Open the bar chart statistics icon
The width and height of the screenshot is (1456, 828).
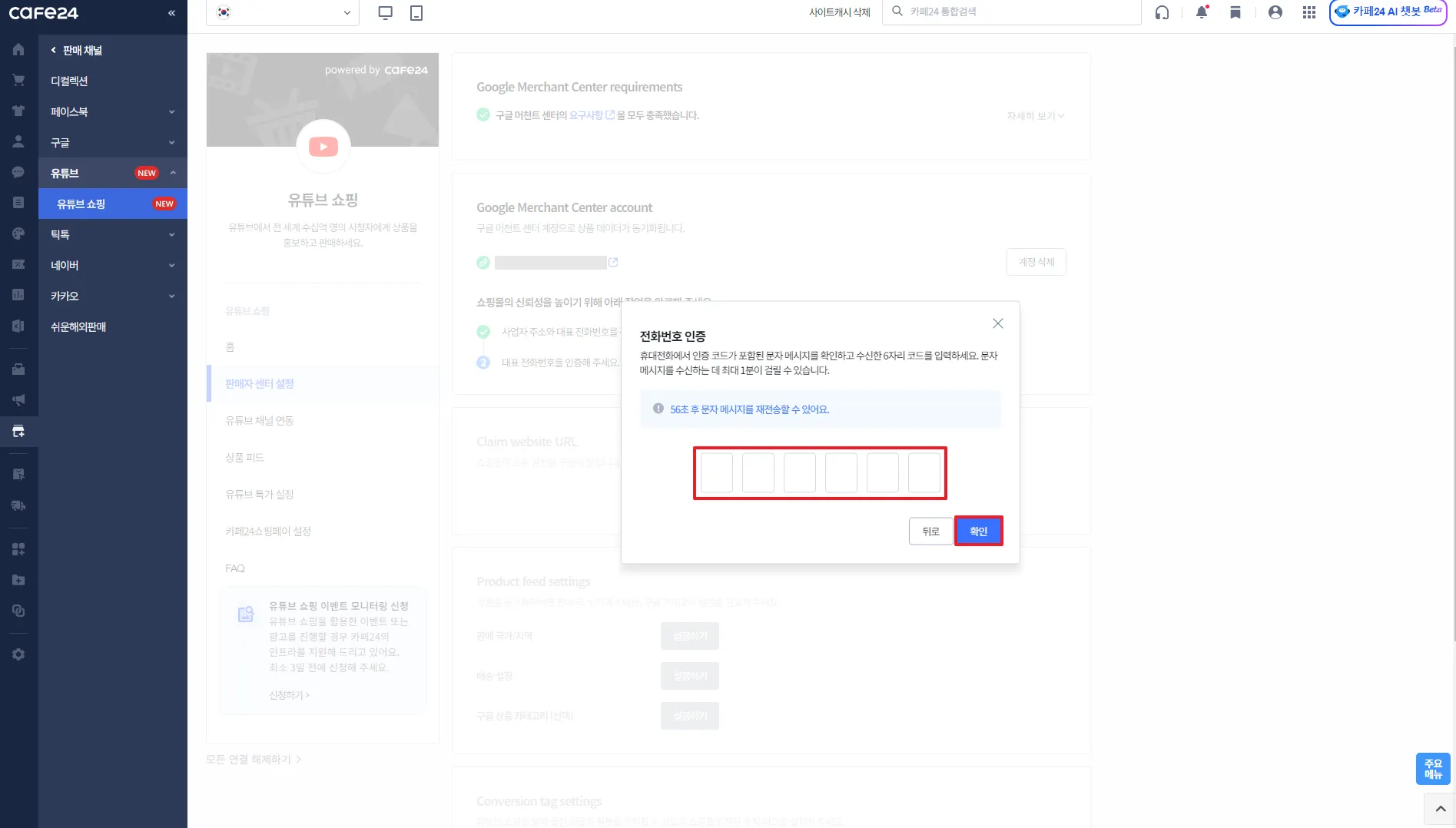(18, 295)
